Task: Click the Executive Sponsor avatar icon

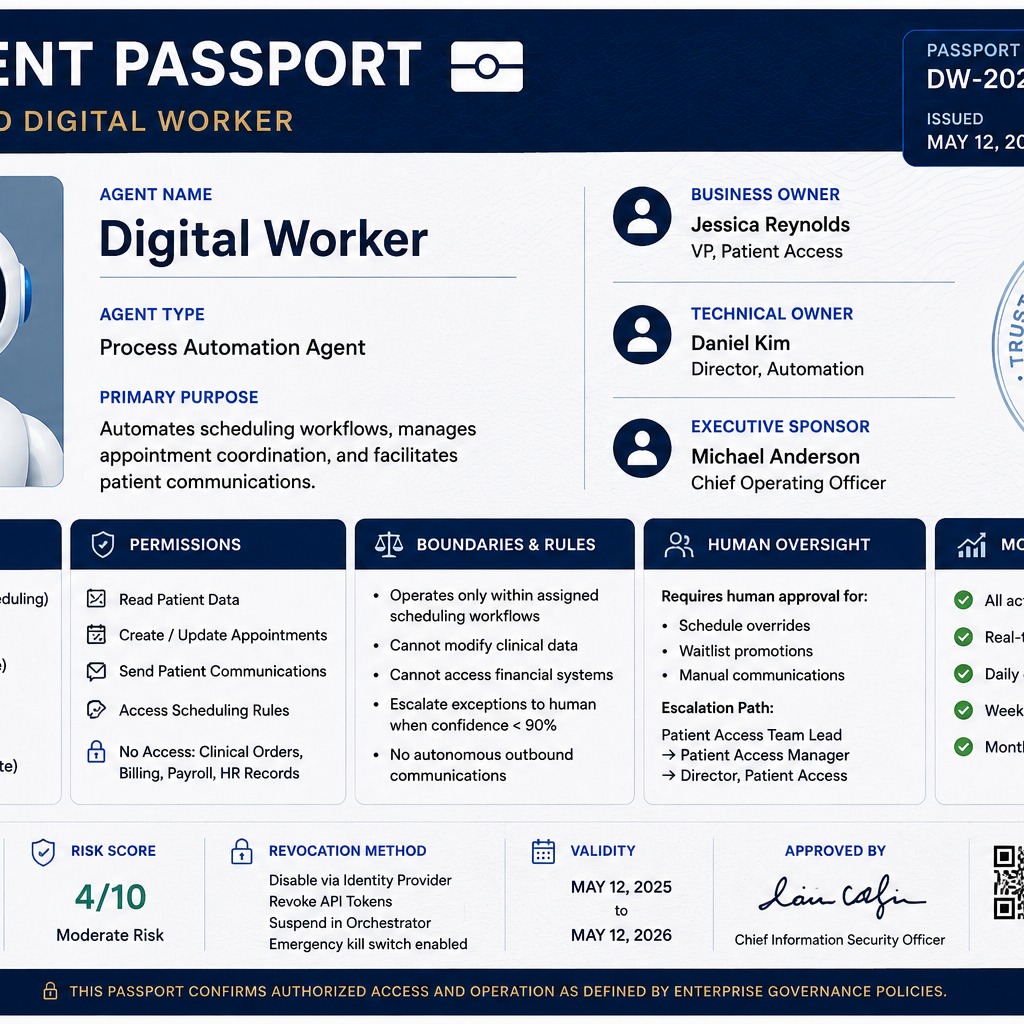Action: [x=642, y=448]
